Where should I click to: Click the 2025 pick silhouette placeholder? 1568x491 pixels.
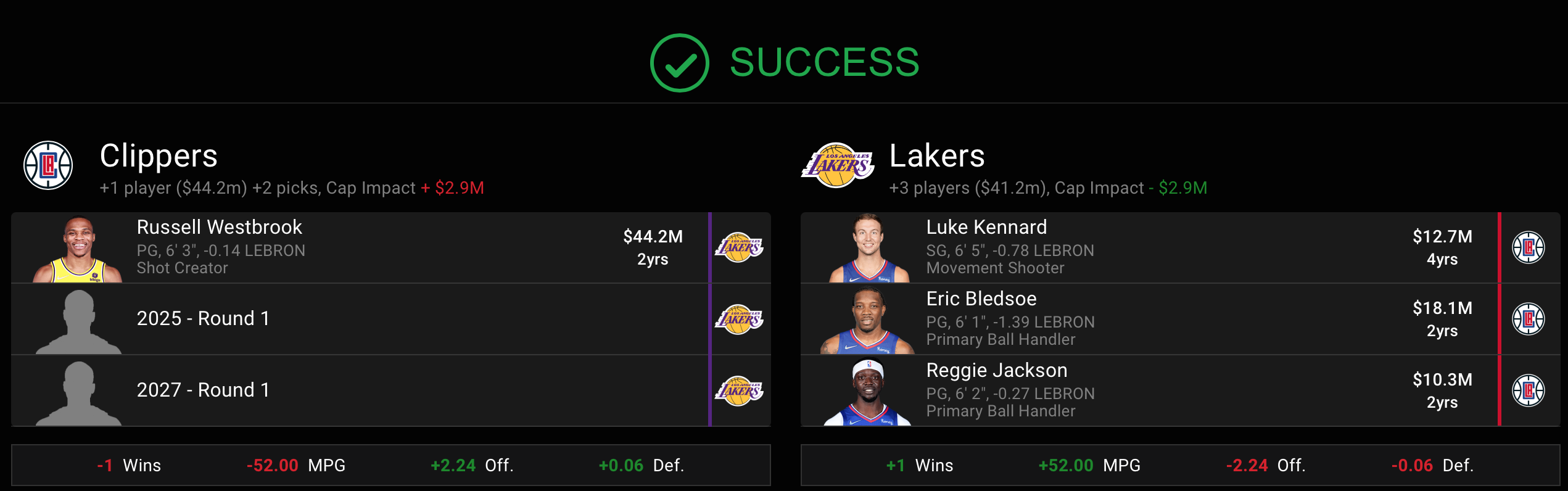click(78, 321)
